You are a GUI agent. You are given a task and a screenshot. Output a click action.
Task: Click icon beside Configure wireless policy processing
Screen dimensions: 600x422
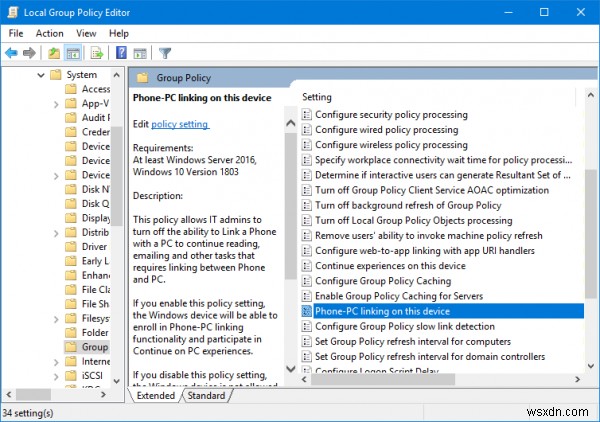pyautogui.click(x=307, y=145)
